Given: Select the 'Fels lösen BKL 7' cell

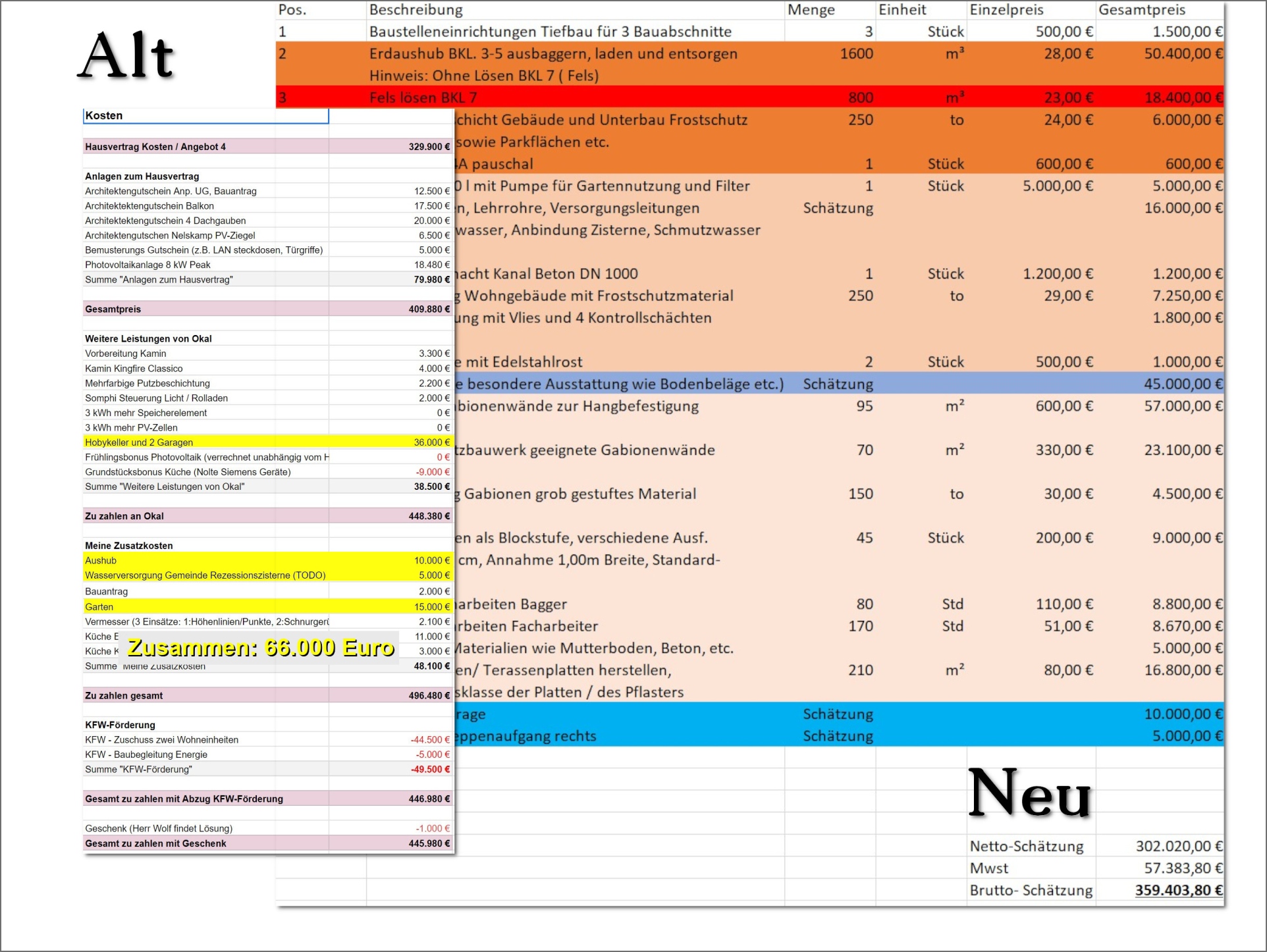Looking at the screenshot, I should (x=423, y=98).
